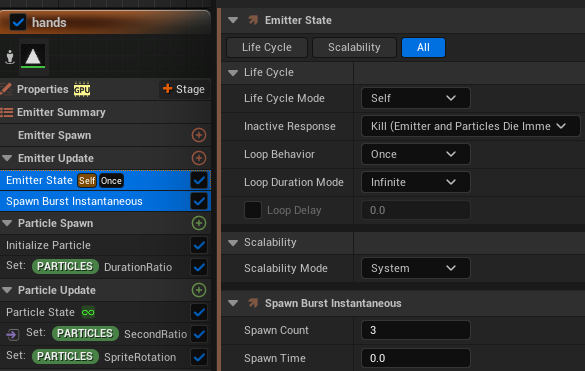585x371 pixels.
Task: Select the DurationRatio parameter label
Action: (x=138, y=267)
